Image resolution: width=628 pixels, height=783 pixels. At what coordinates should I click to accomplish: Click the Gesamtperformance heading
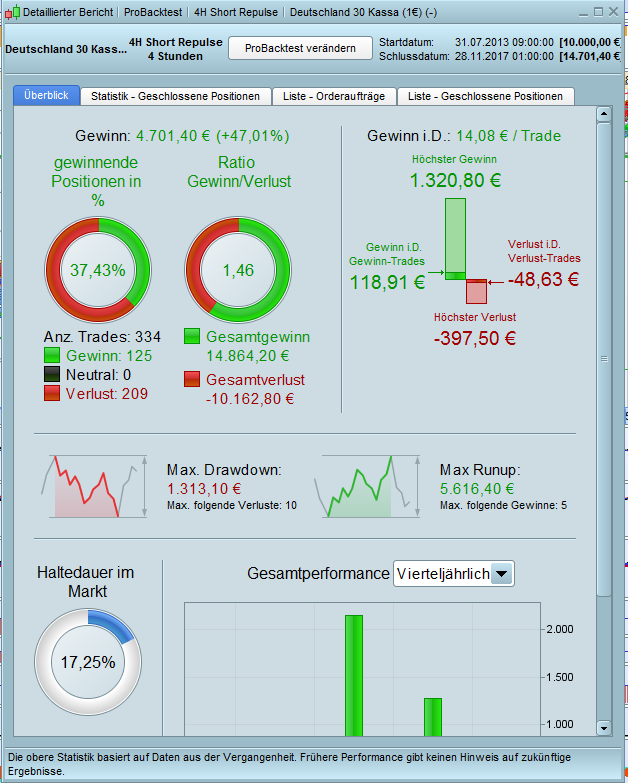point(318,574)
